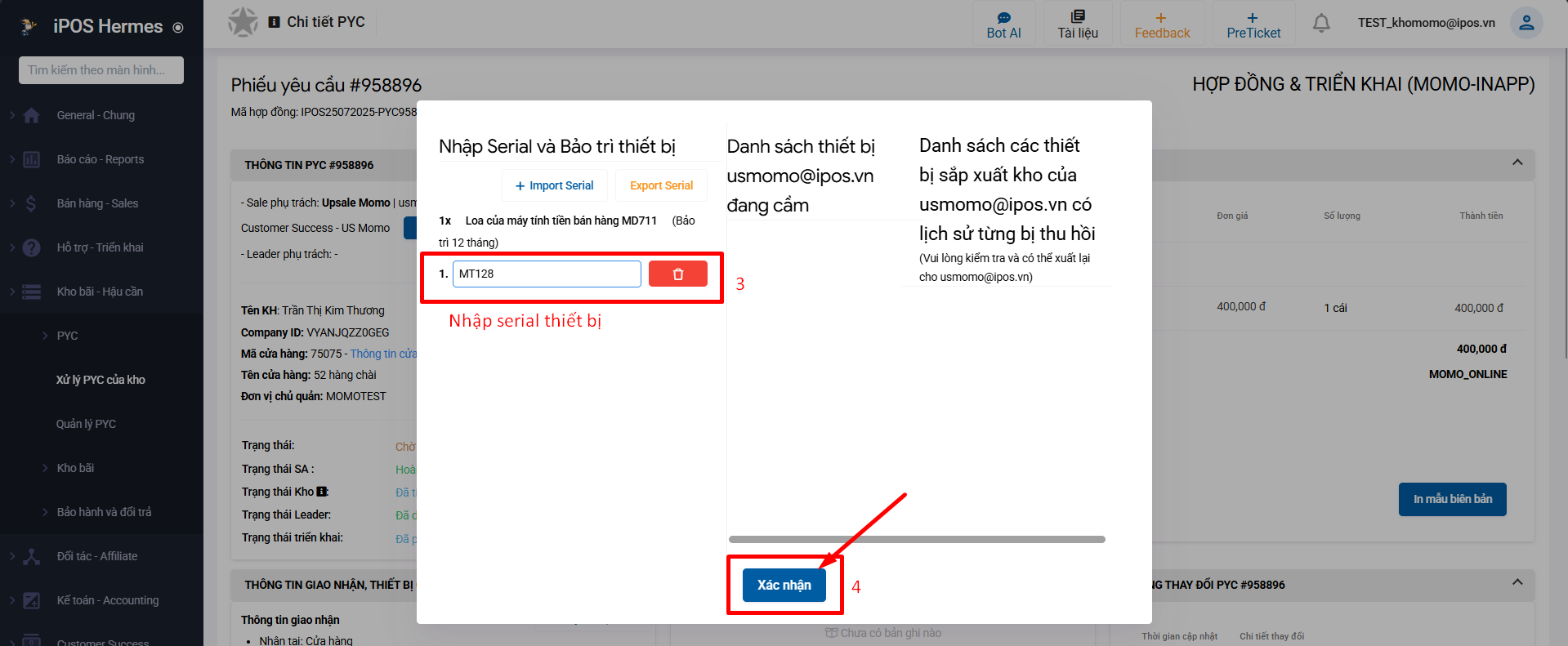This screenshot has width=1568, height=646.
Task: Open Tài liệu documents
Action: 1077,25
